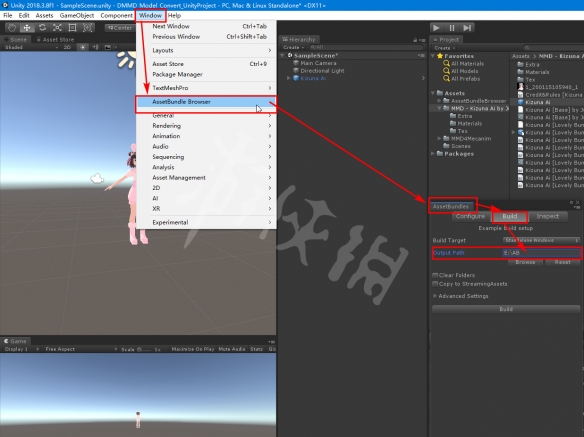Toggle Maximize On Play
This screenshot has height=437, width=584.
193,349
